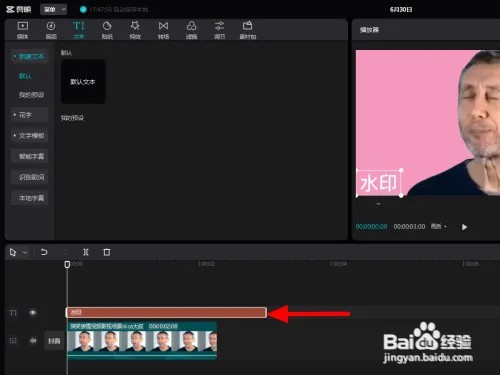Open the 素材包 material pack tab
Image resolution: width=500 pixels, height=375 pixels.
(248, 30)
